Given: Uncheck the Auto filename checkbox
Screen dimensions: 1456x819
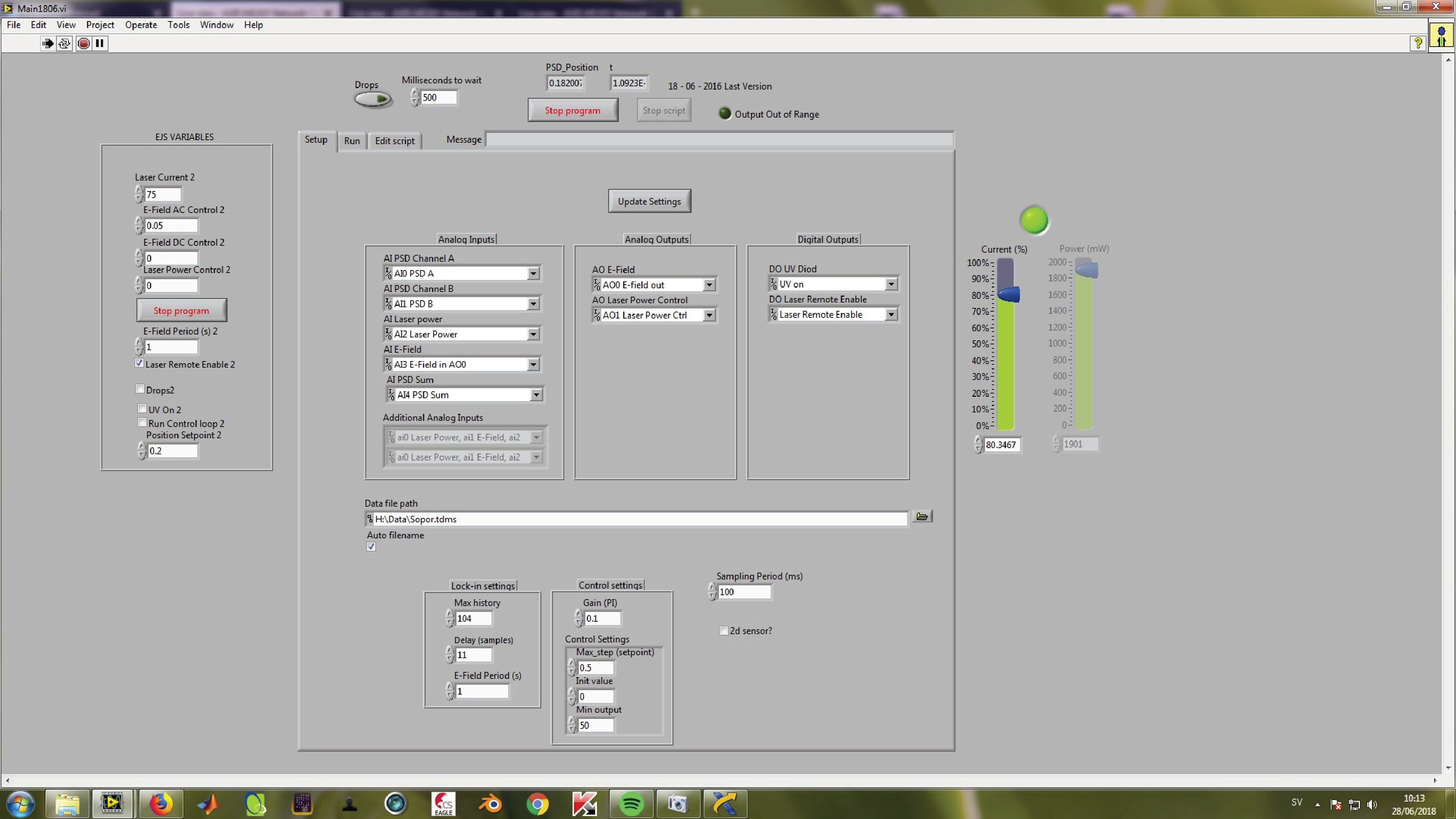Looking at the screenshot, I should click(x=371, y=547).
